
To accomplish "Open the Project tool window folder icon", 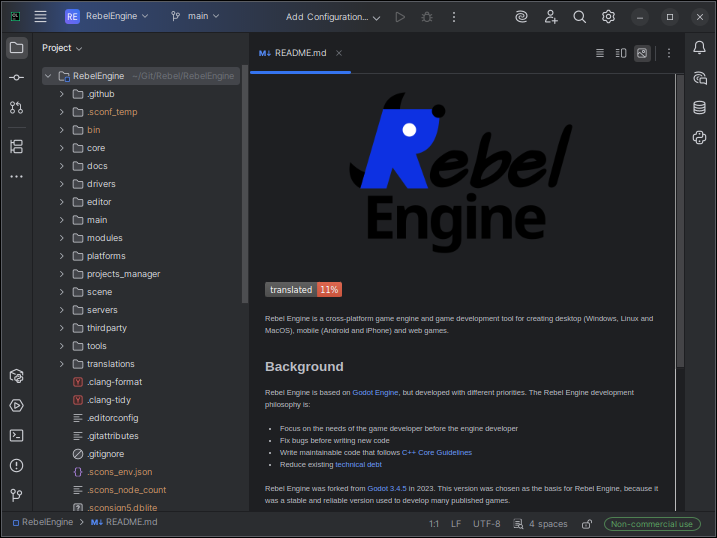I will 16,48.
